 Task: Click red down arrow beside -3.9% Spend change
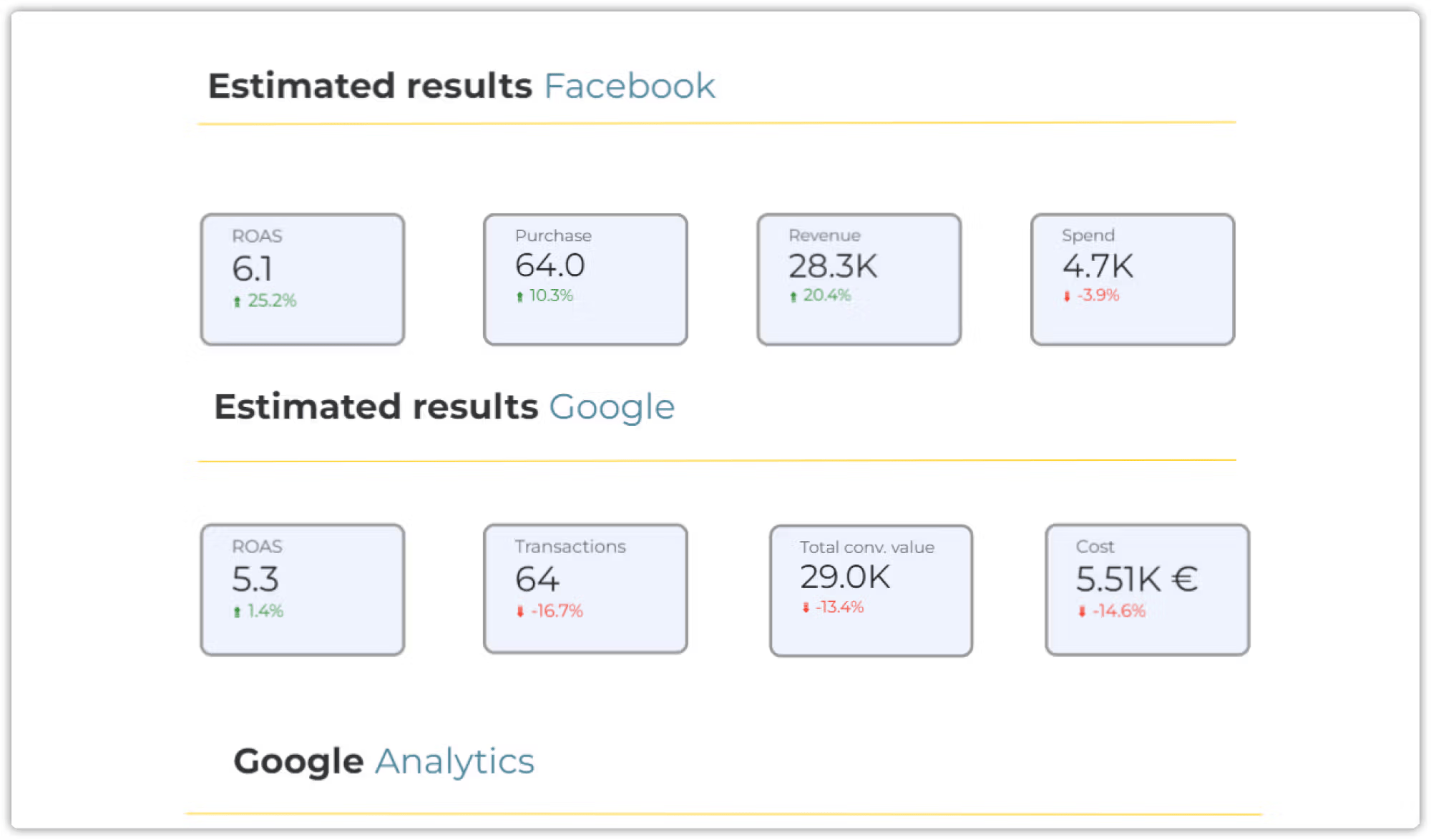tap(1067, 296)
